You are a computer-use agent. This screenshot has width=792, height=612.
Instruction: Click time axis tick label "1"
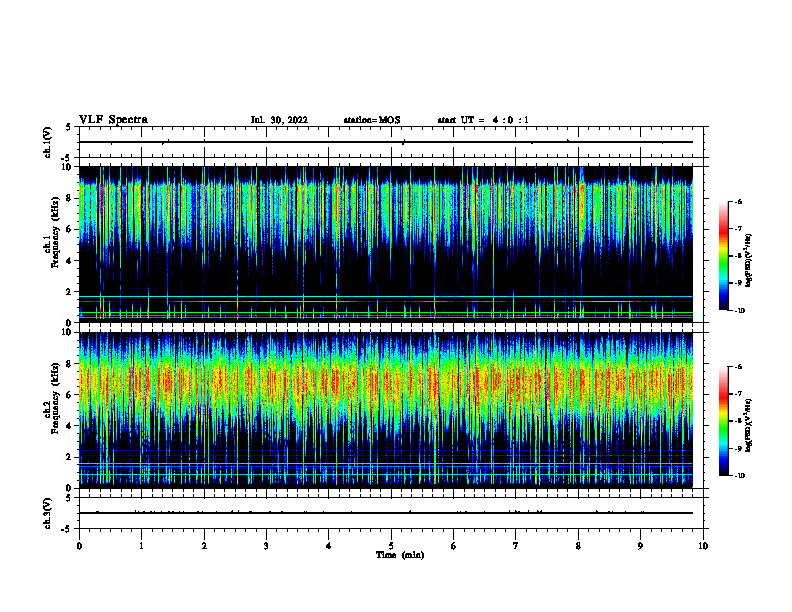tap(141, 546)
